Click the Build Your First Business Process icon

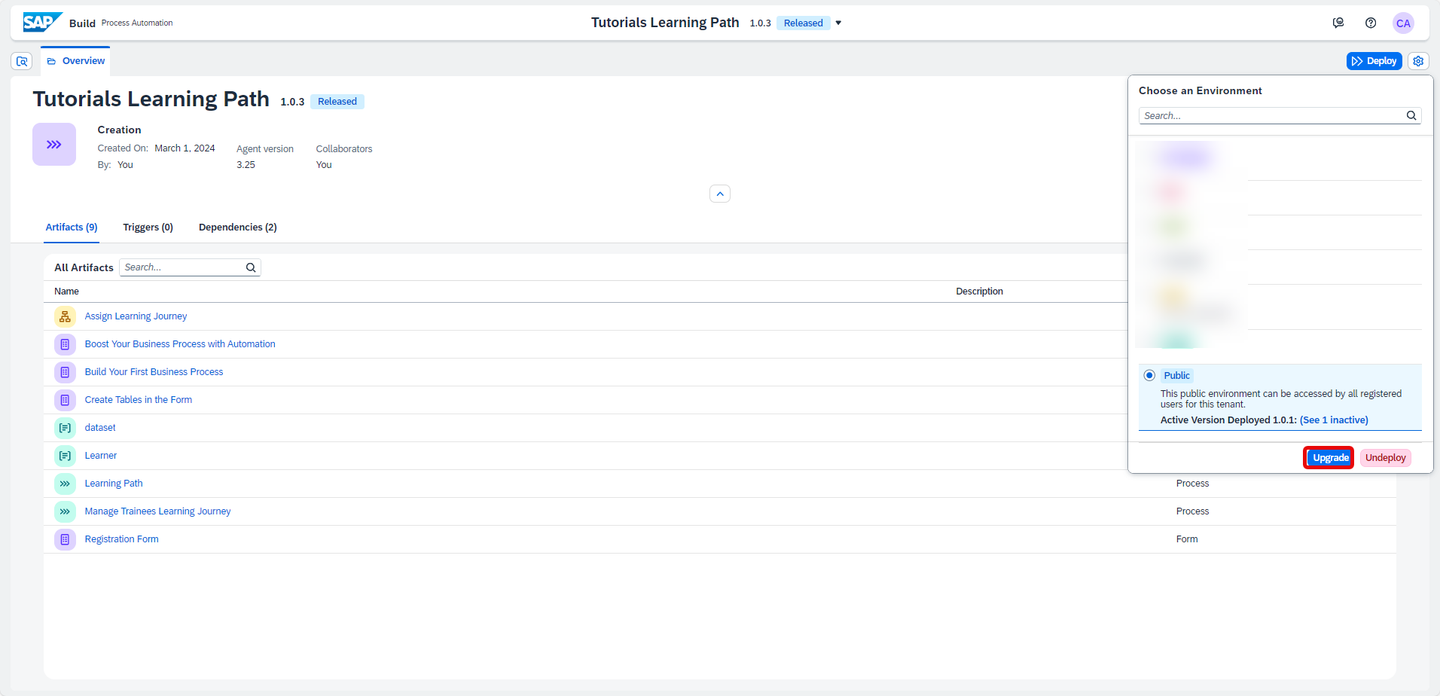[65, 372]
